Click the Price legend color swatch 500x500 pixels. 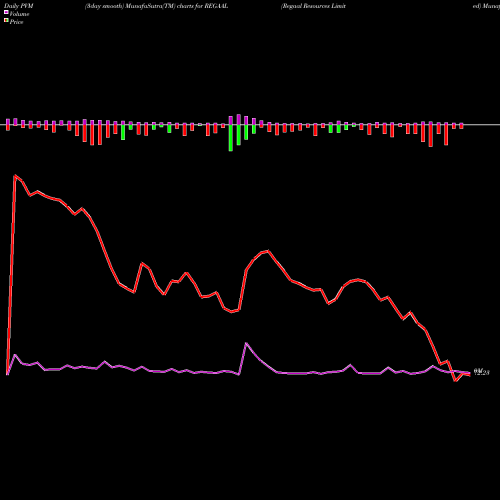(6, 21)
